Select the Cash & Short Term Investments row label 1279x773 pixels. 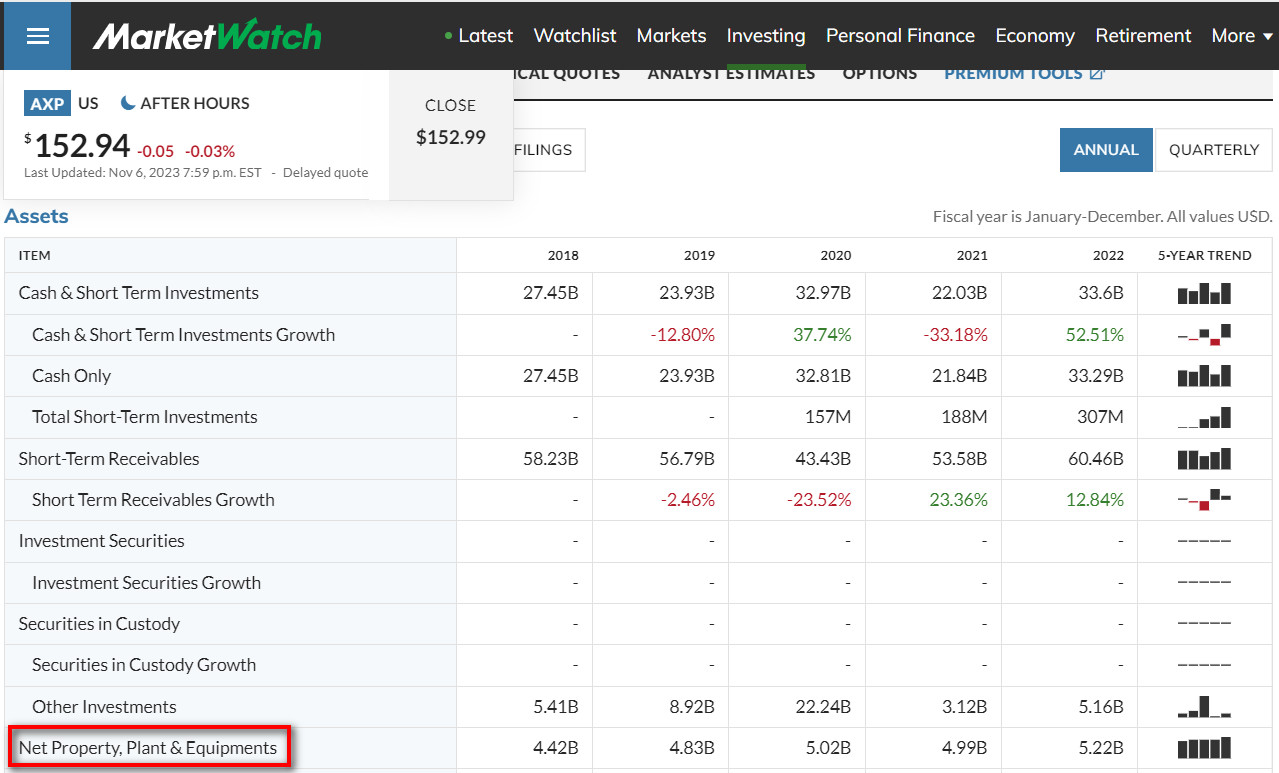click(139, 293)
